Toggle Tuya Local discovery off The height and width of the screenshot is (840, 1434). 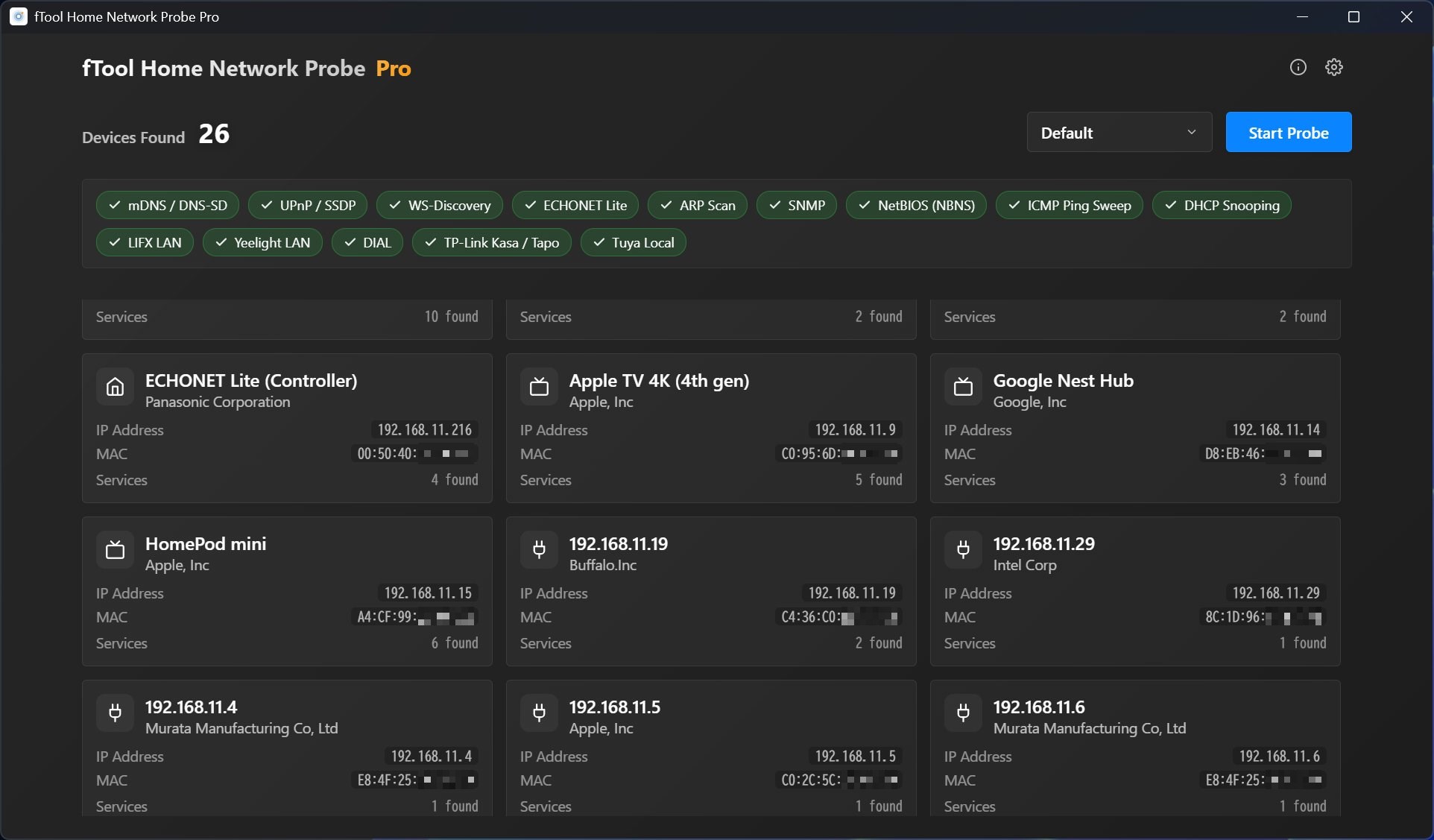[633, 242]
